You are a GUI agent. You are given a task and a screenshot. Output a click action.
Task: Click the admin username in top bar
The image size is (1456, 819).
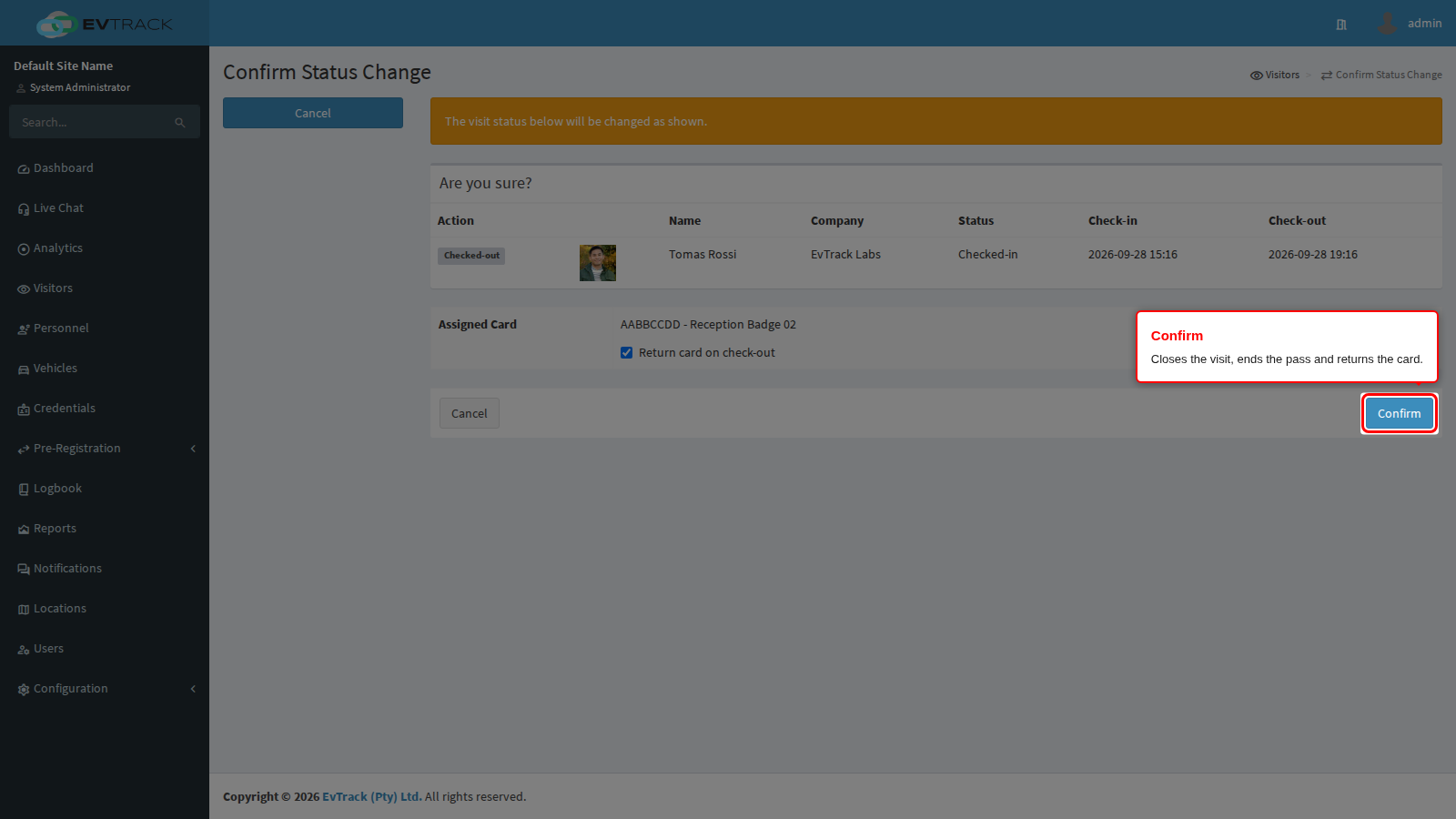point(1424,23)
